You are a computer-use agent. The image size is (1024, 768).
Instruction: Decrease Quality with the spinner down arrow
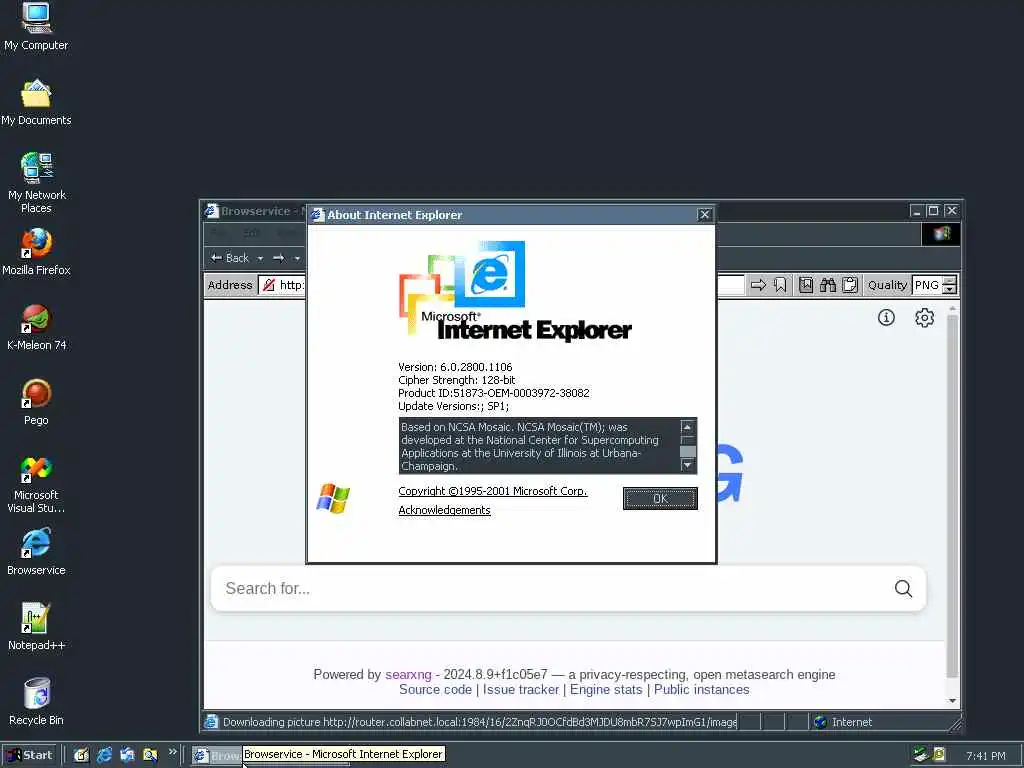click(x=950, y=289)
